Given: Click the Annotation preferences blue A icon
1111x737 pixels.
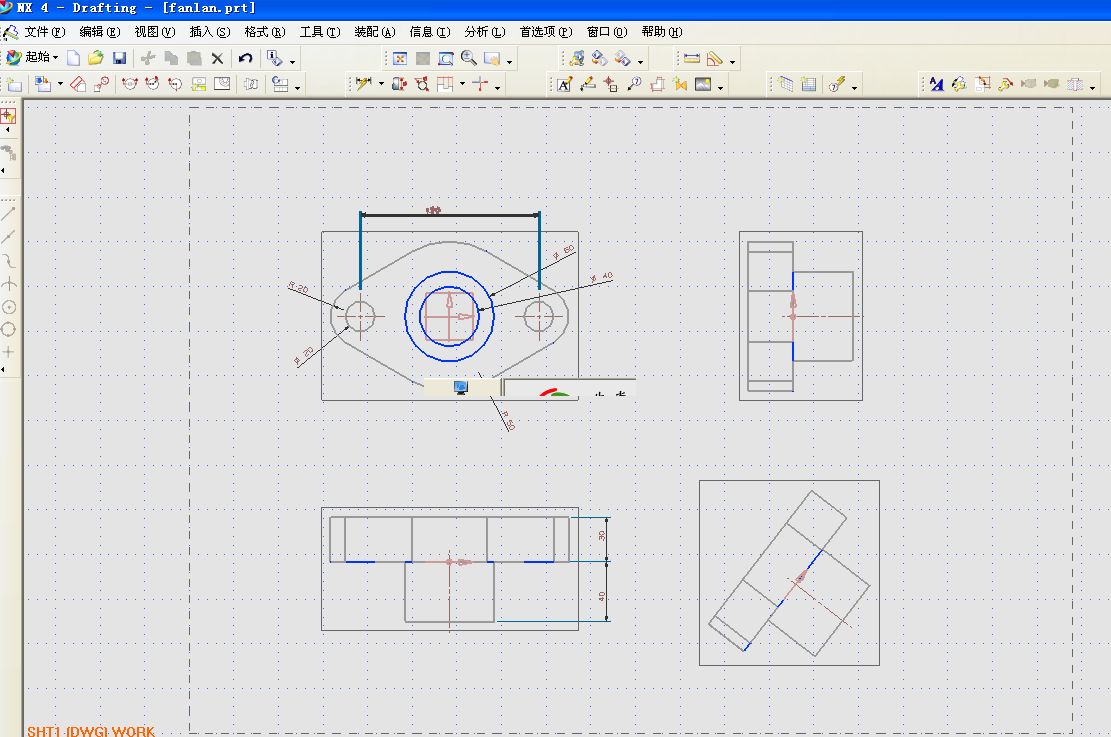Looking at the screenshot, I should click(936, 84).
